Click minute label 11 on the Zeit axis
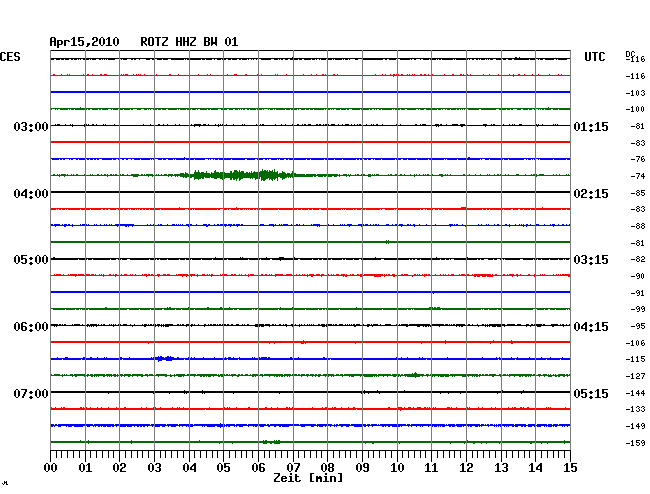Screen dimensions: 650x494 (431, 468)
